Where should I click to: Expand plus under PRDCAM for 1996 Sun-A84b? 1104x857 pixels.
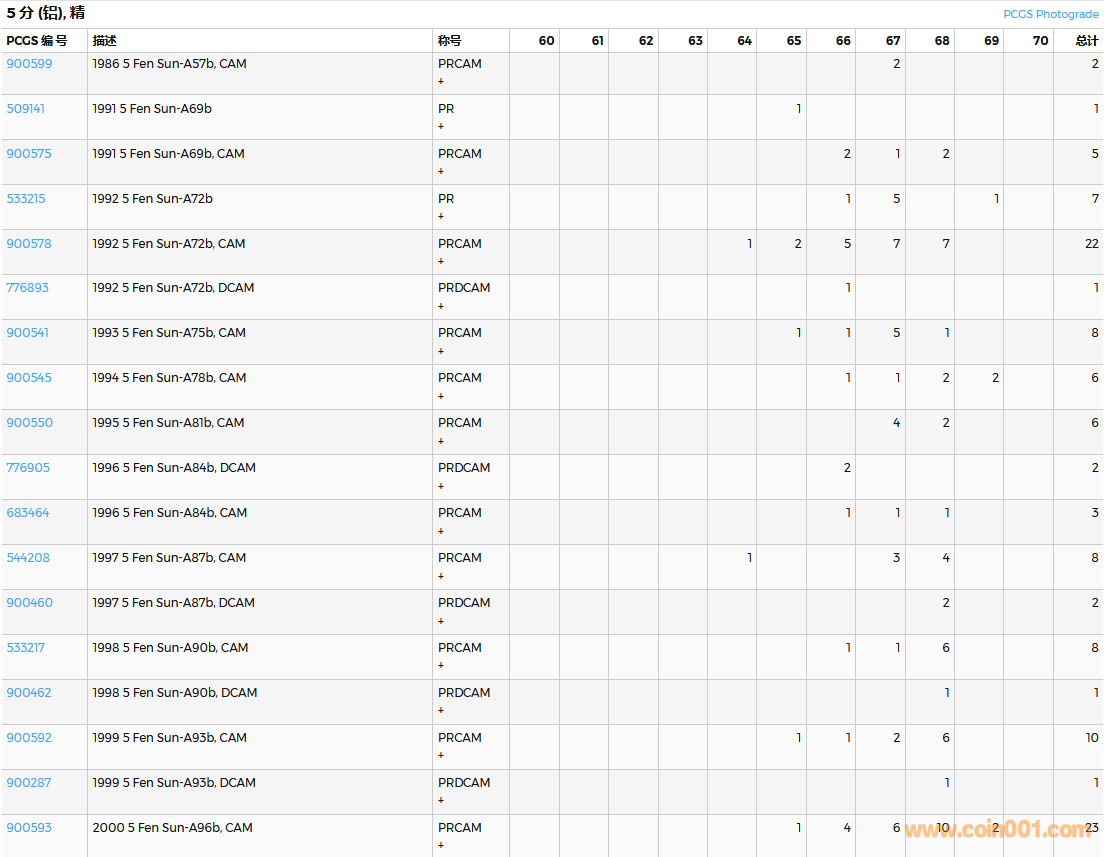tap(441, 486)
